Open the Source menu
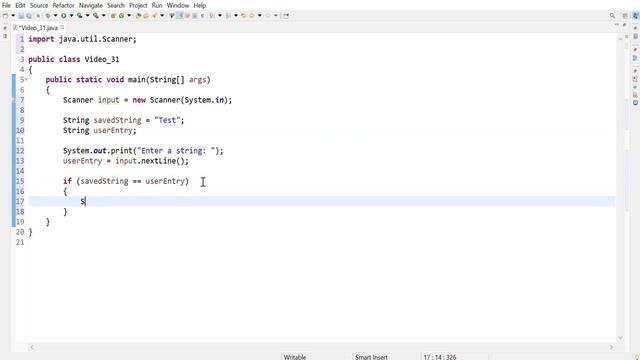640x360 pixels. click(39, 5)
